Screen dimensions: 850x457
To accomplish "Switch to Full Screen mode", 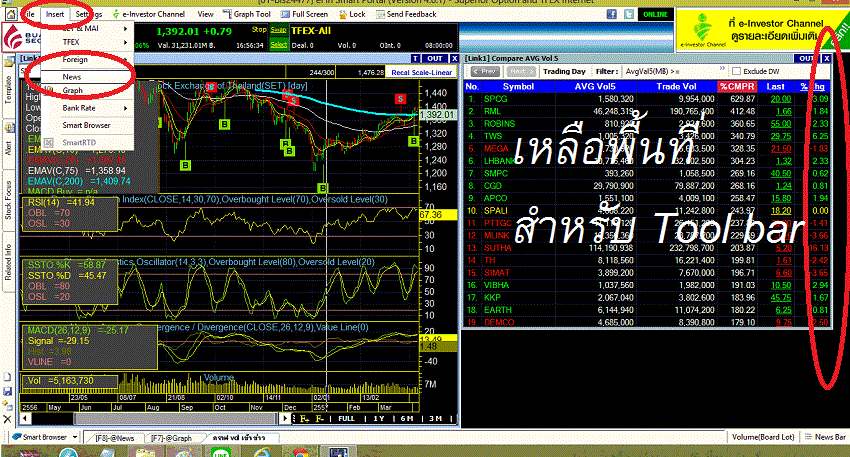I will pyautogui.click(x=305, y=14).
